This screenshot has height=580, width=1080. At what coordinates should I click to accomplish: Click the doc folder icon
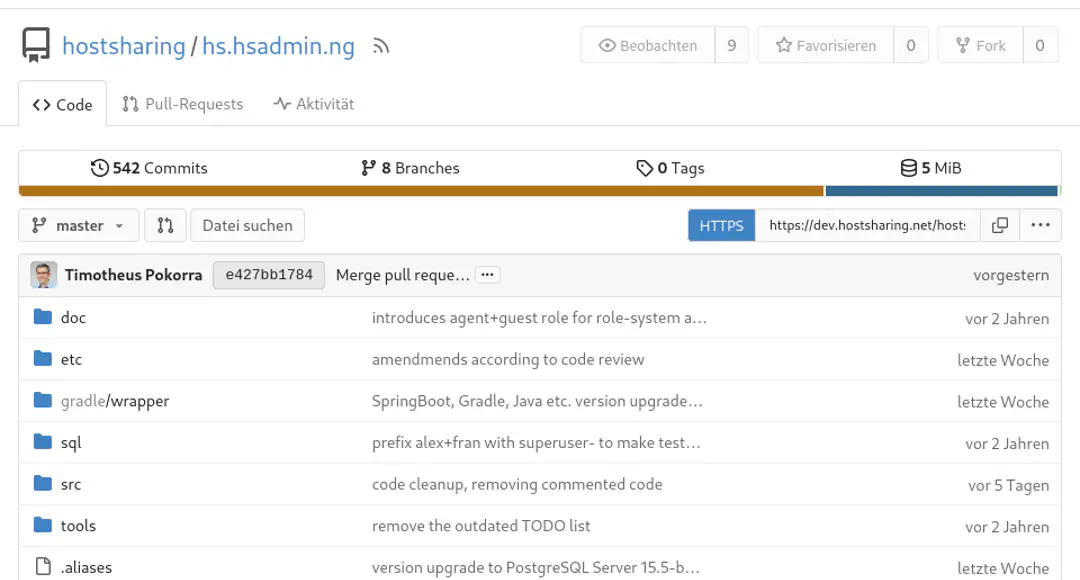[43, 317]
